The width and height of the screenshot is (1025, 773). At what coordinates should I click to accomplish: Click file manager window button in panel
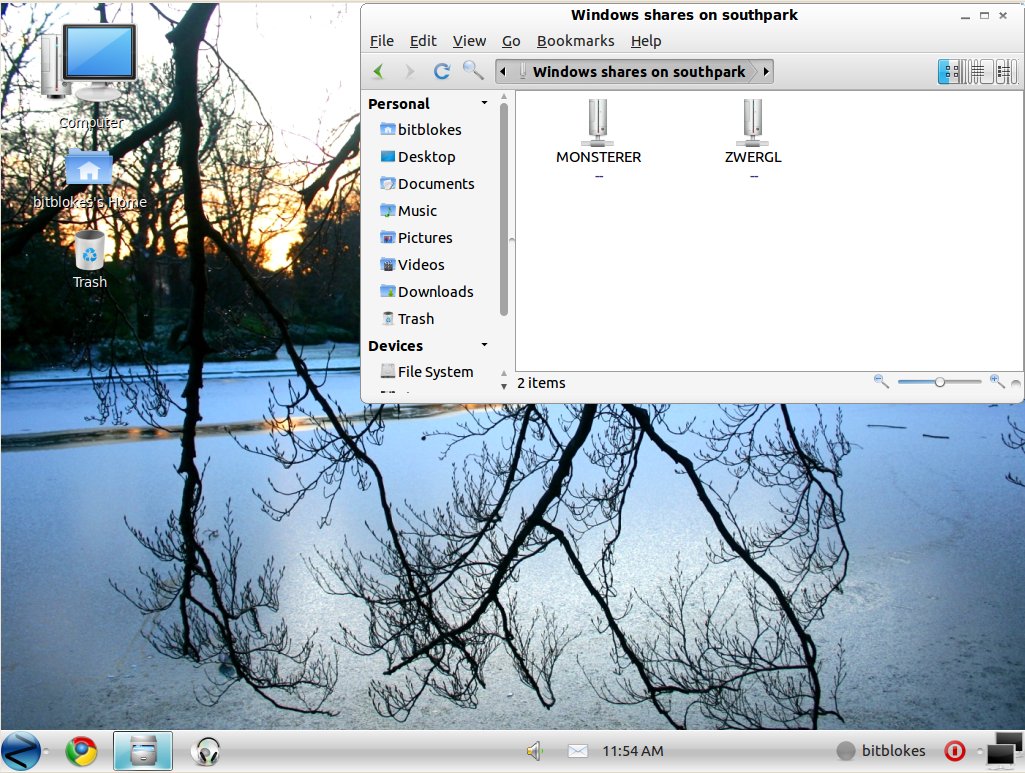tap(143, 751)
